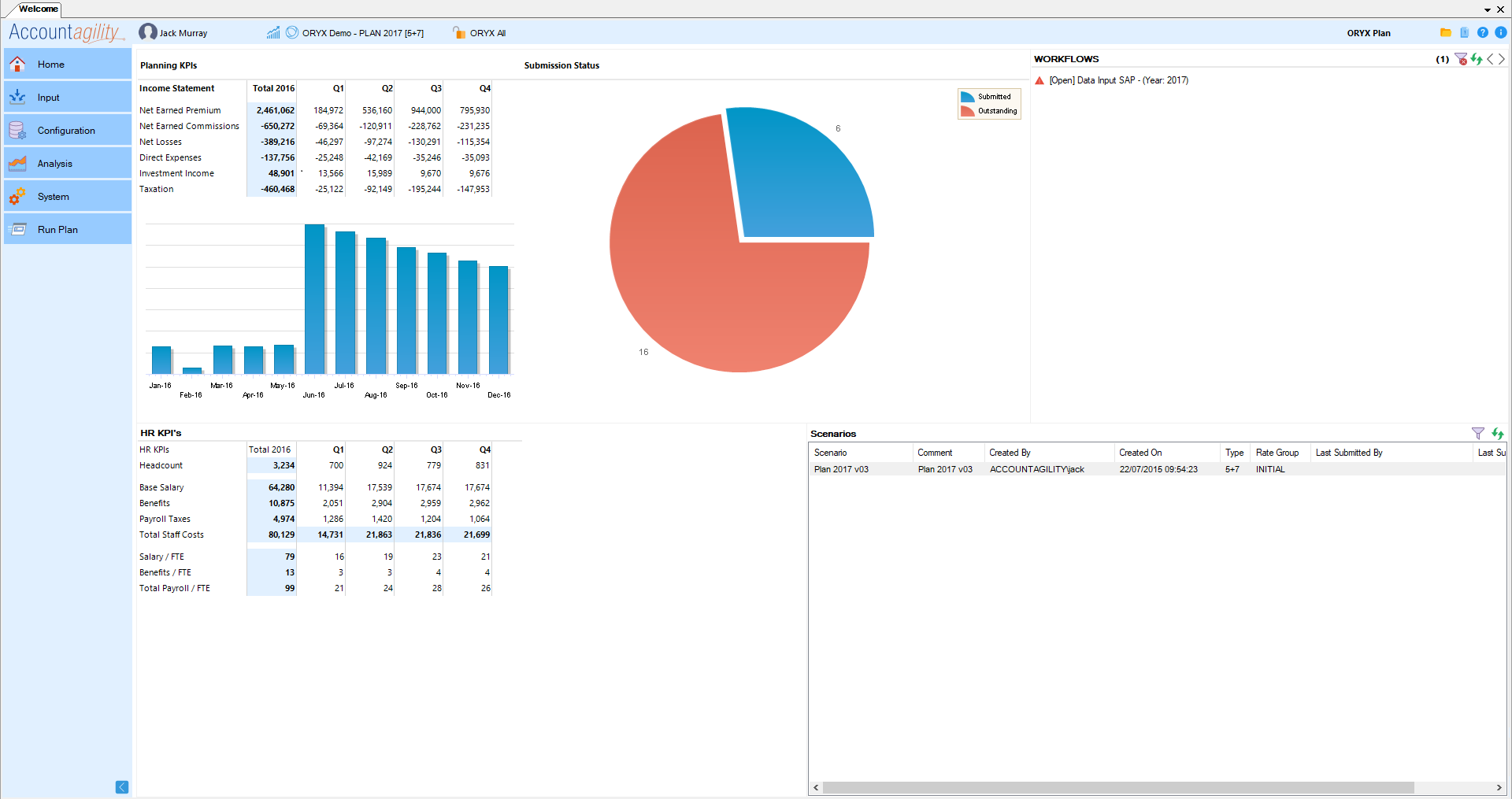Click the circular ORYX Demo plan icon
The height and width of the screenshot is (799, 1512).
point(292,32)
